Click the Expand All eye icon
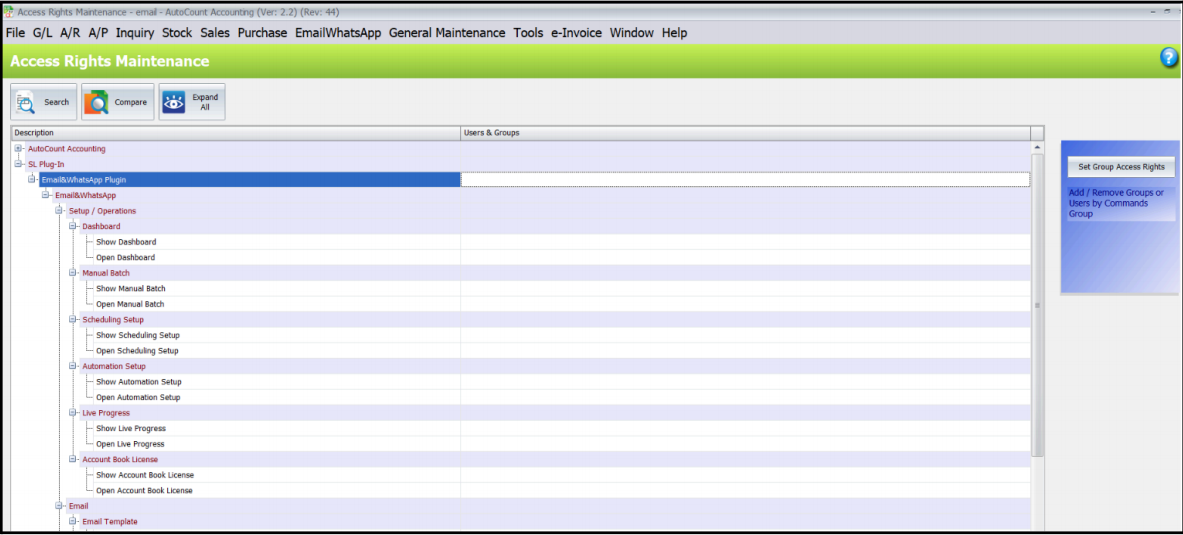Viewport: 1183px width, 535px height. 174,102
